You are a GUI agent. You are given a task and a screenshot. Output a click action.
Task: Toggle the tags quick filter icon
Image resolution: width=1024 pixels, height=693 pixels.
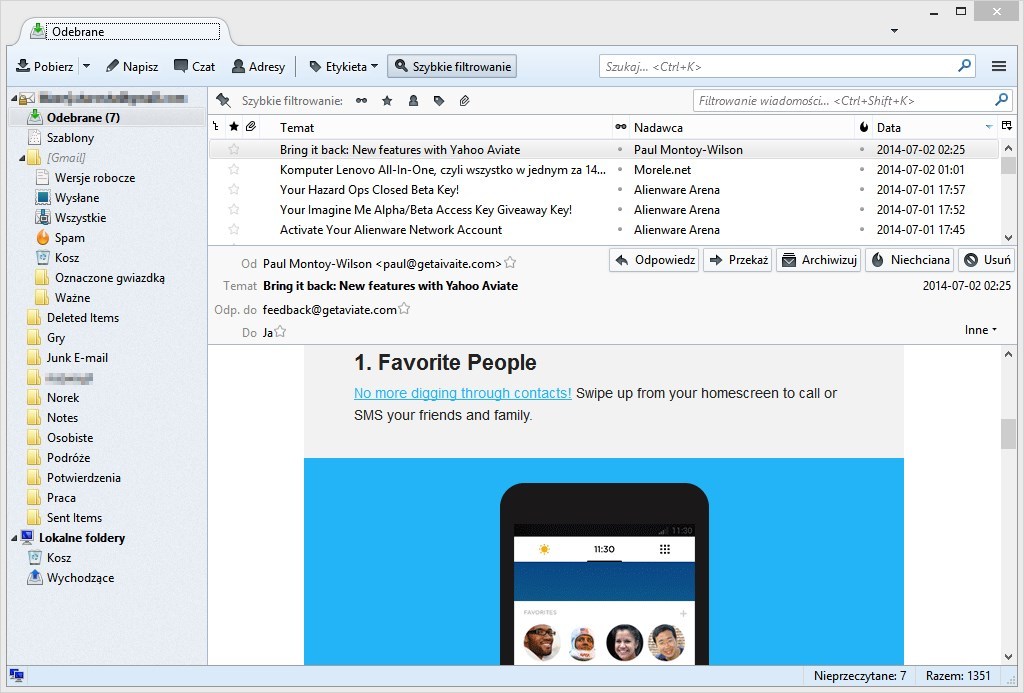click(x=439, y=101)
